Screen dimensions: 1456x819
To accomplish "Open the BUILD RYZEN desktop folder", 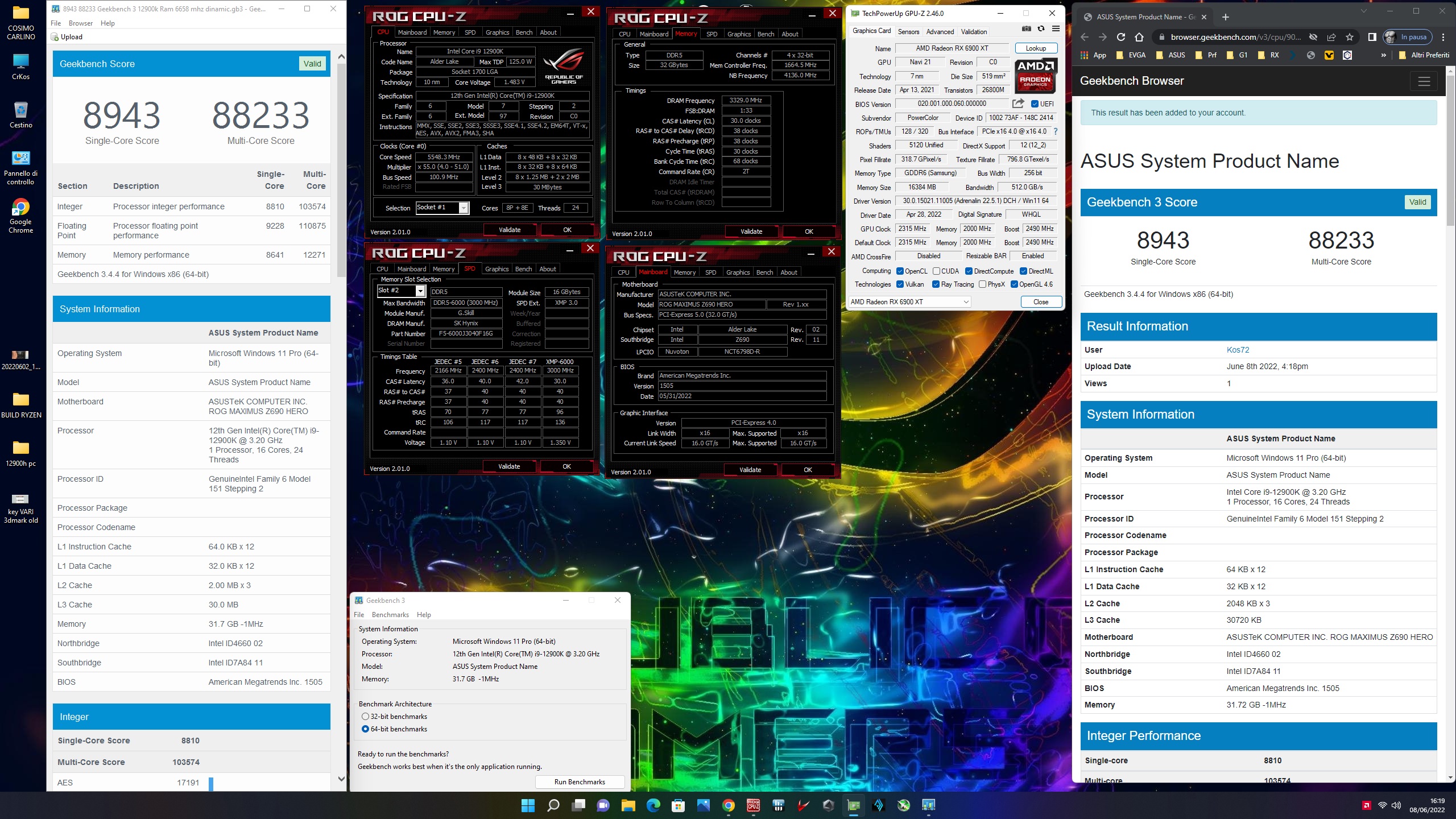I will [x=21, y=404].
